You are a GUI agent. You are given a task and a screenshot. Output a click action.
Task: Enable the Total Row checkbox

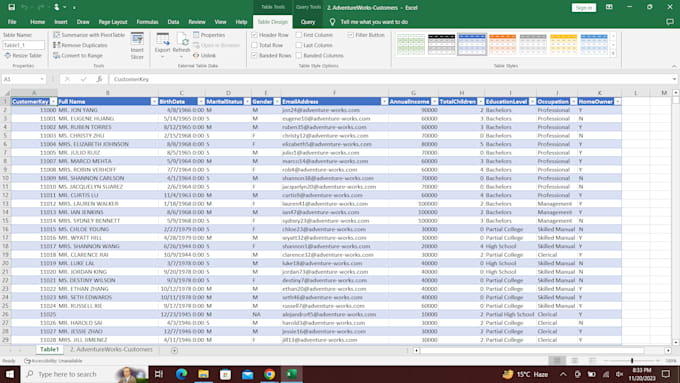click(255, 45)
